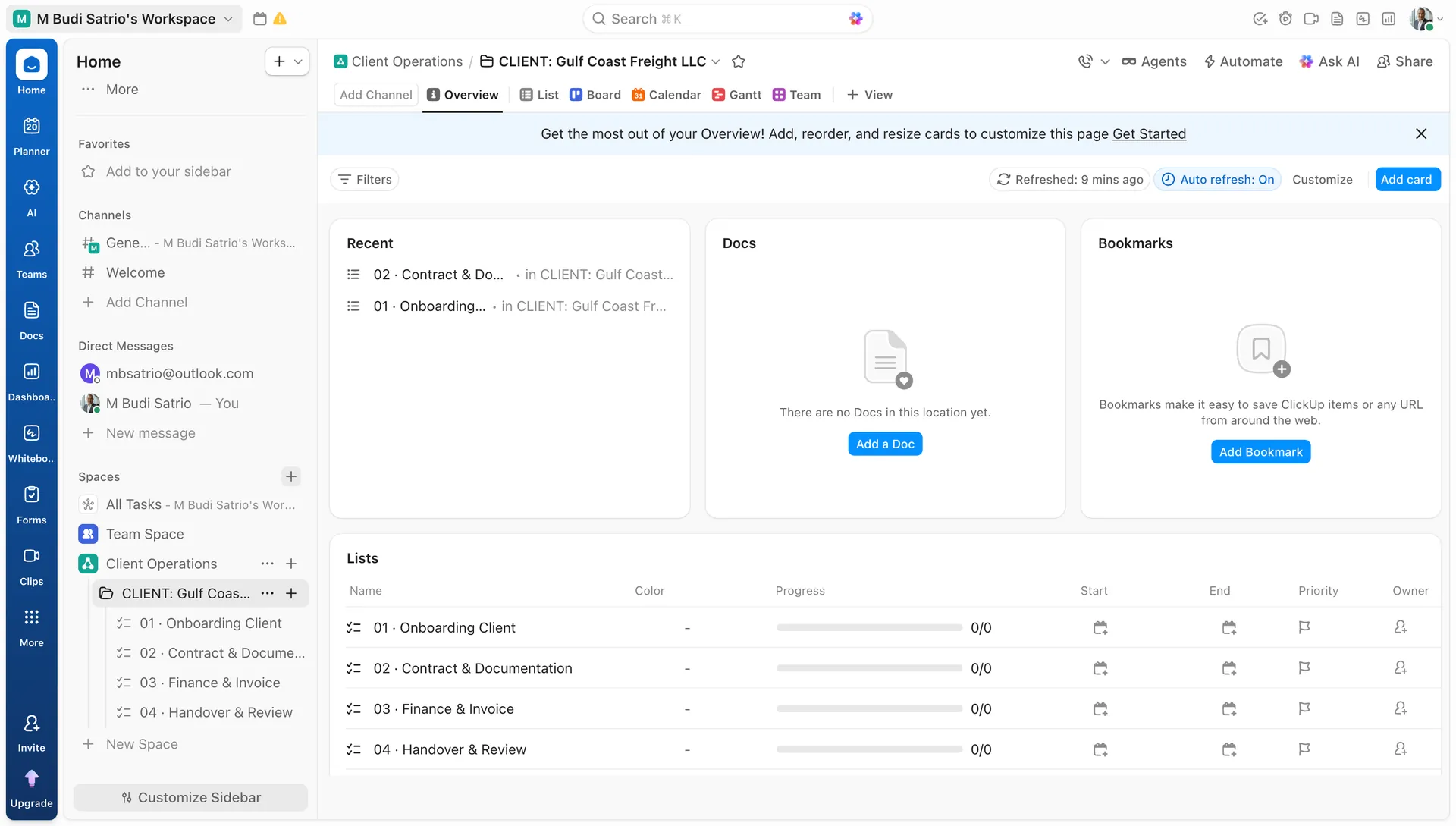Image resolution: width=1456 pixels, height=826 pixels.
Task: Disable Auto refresh for the Overview
Action: (x=1217, y=179)
